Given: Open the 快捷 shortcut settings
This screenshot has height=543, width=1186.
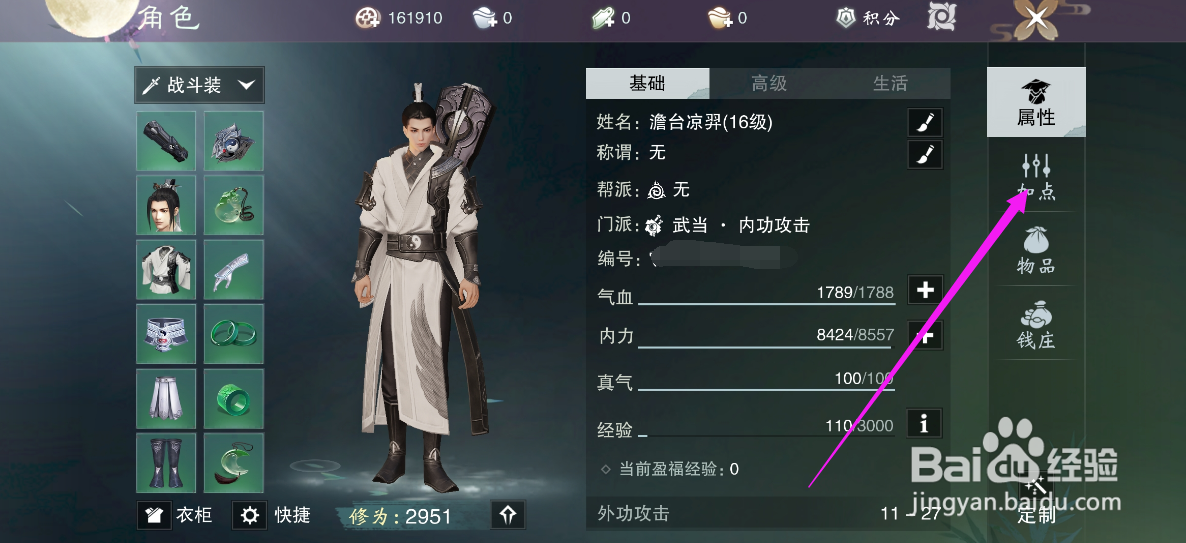Looking at the screenshot, I should tap(272, 515).
